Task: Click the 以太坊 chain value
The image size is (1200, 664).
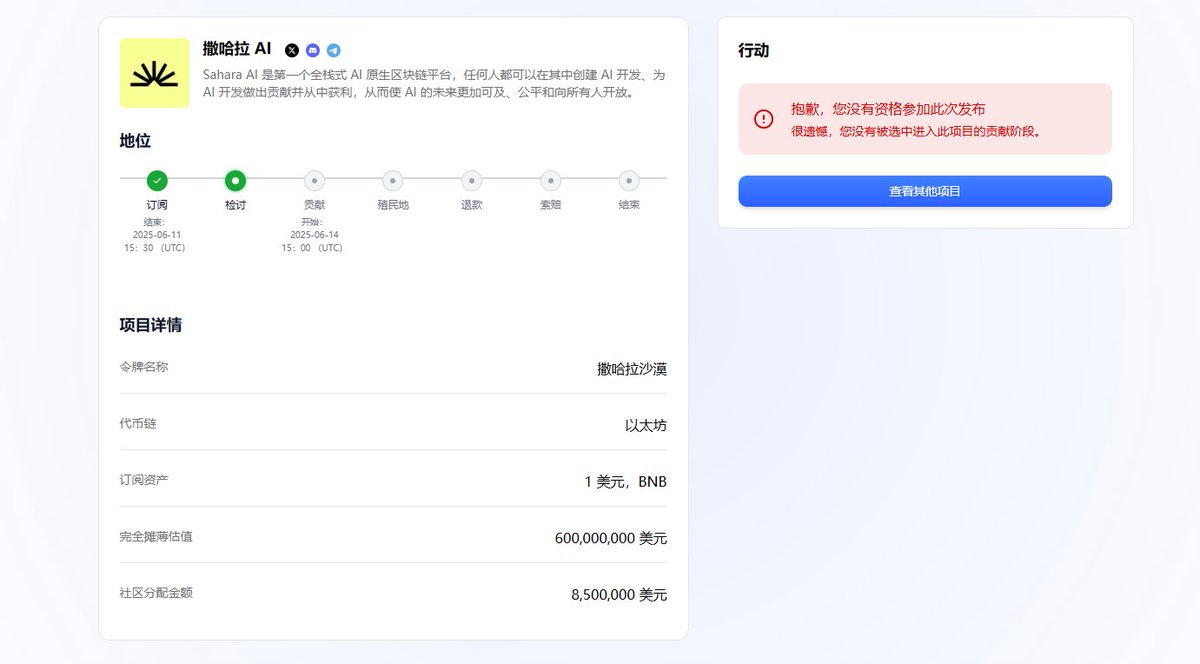Action: pyautogui.click(x=646, y=425)
